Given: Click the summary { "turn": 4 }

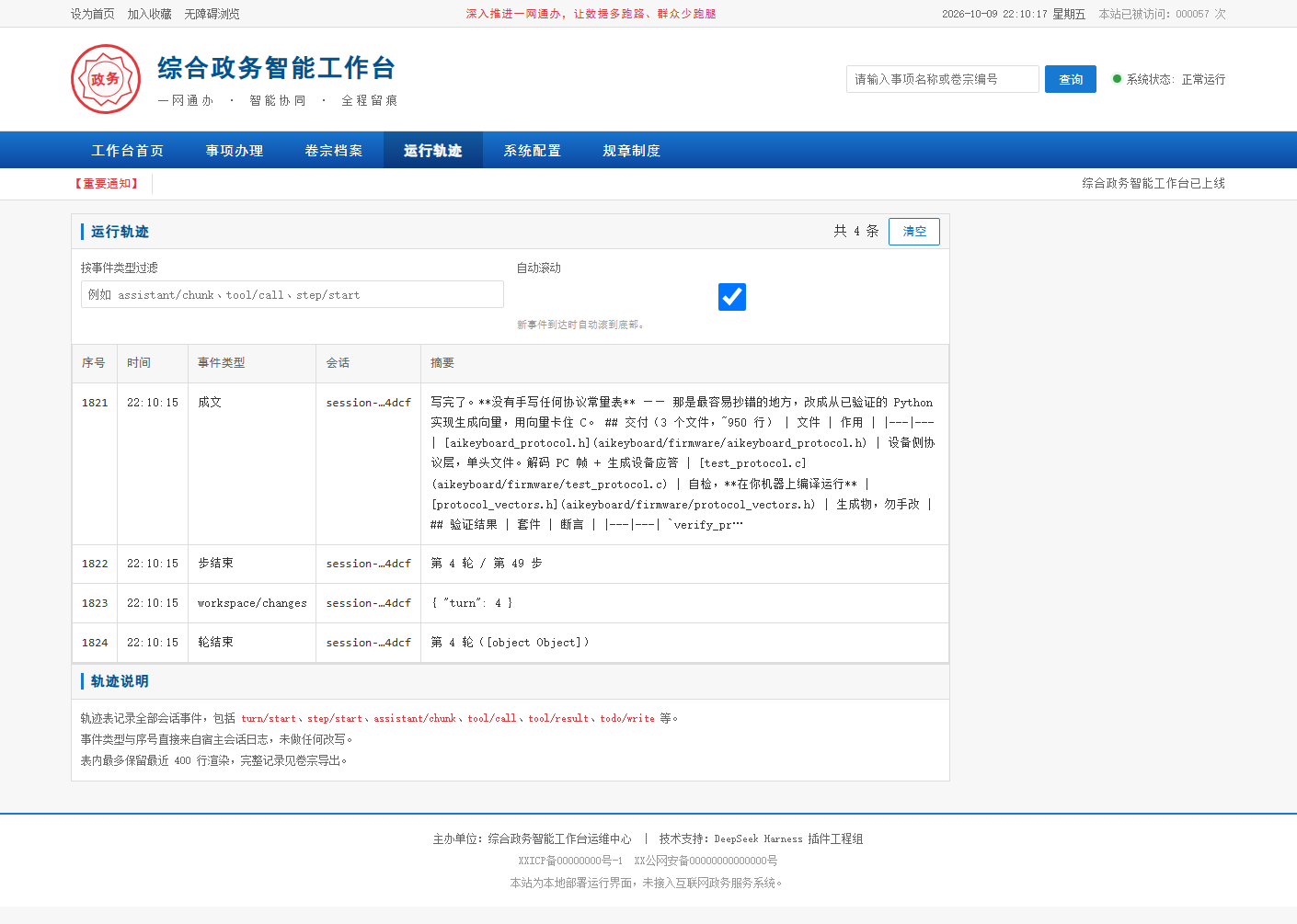Looking at the screenshot, I should click(472, 603).
